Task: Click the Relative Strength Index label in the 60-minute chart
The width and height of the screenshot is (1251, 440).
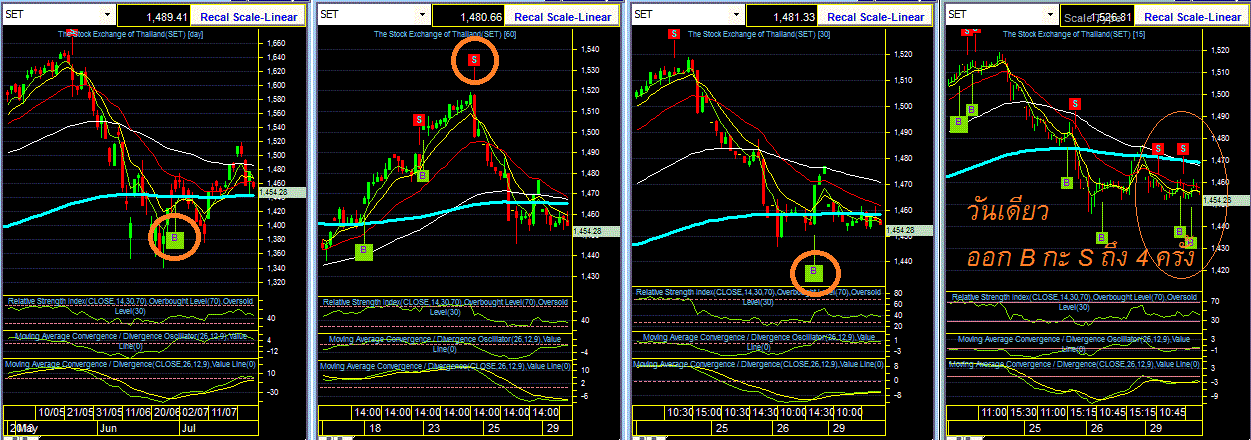Action: 444,307
